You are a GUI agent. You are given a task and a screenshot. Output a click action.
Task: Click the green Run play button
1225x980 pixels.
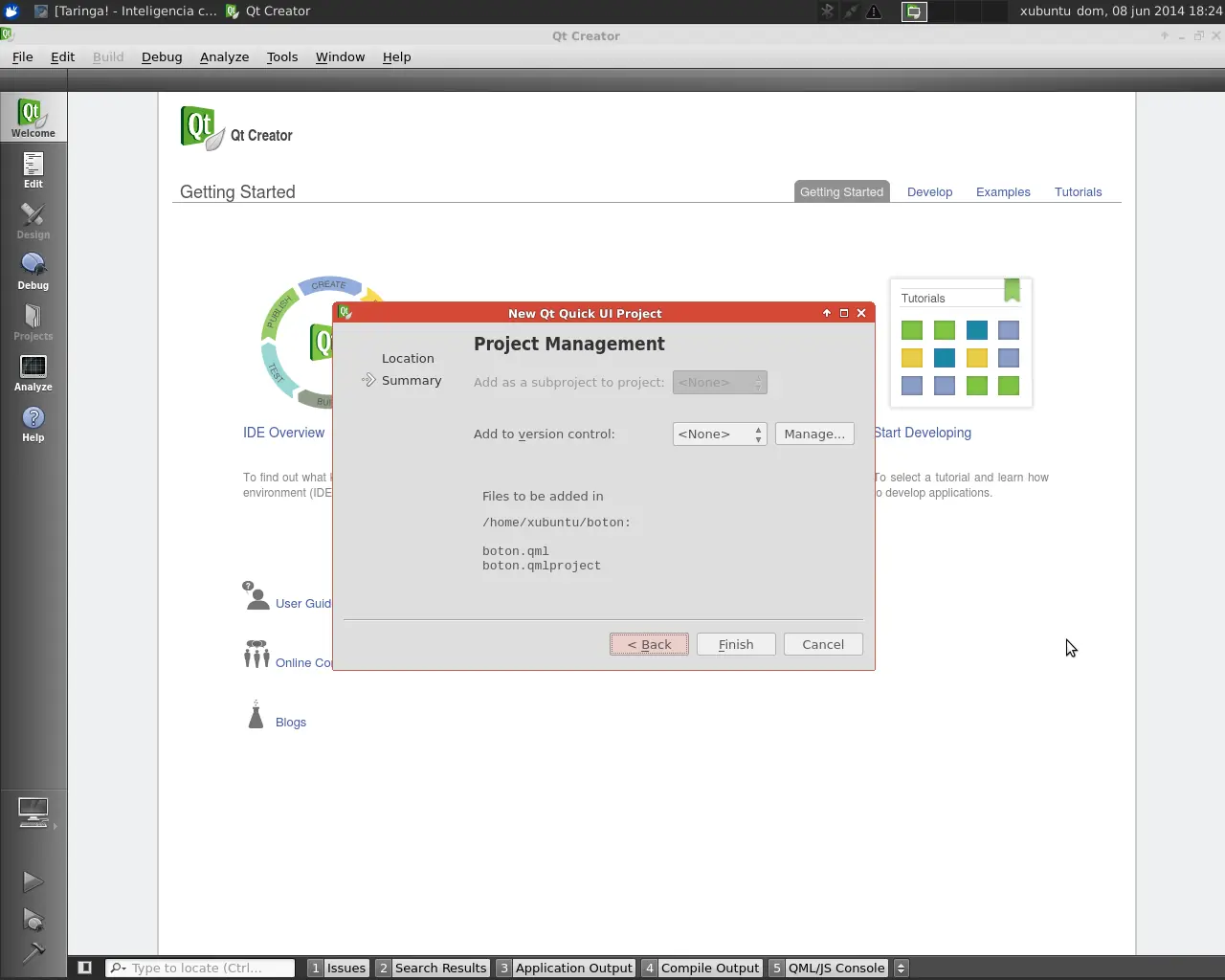pos(33,881)
